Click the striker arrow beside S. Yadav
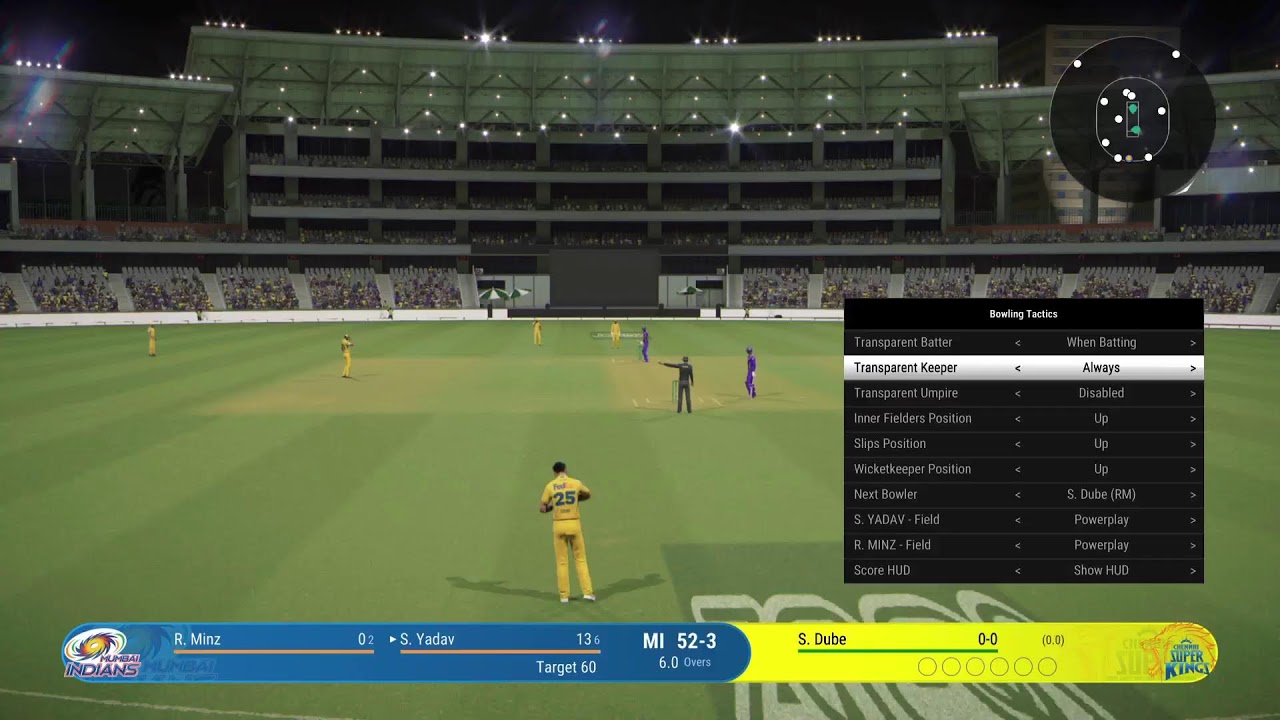The width and height of the screenshot is (1280, 720). coord(393,640)
